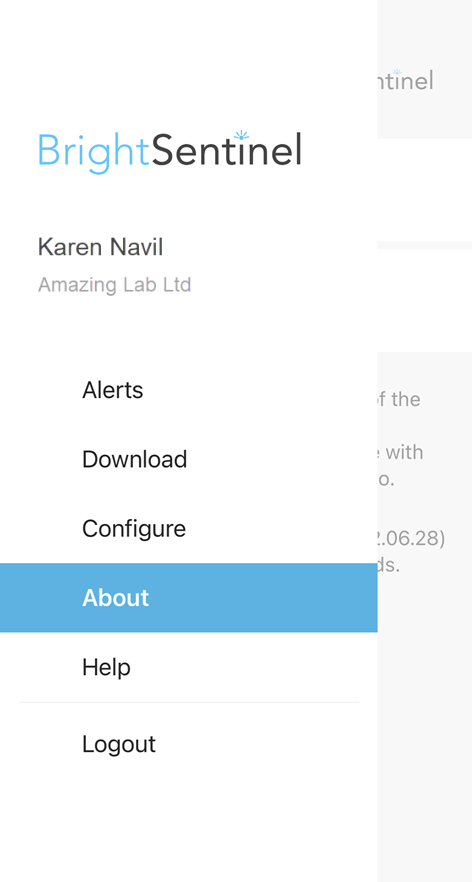Click Logout to sign out
Screen dimensions: 472x882
188,744
